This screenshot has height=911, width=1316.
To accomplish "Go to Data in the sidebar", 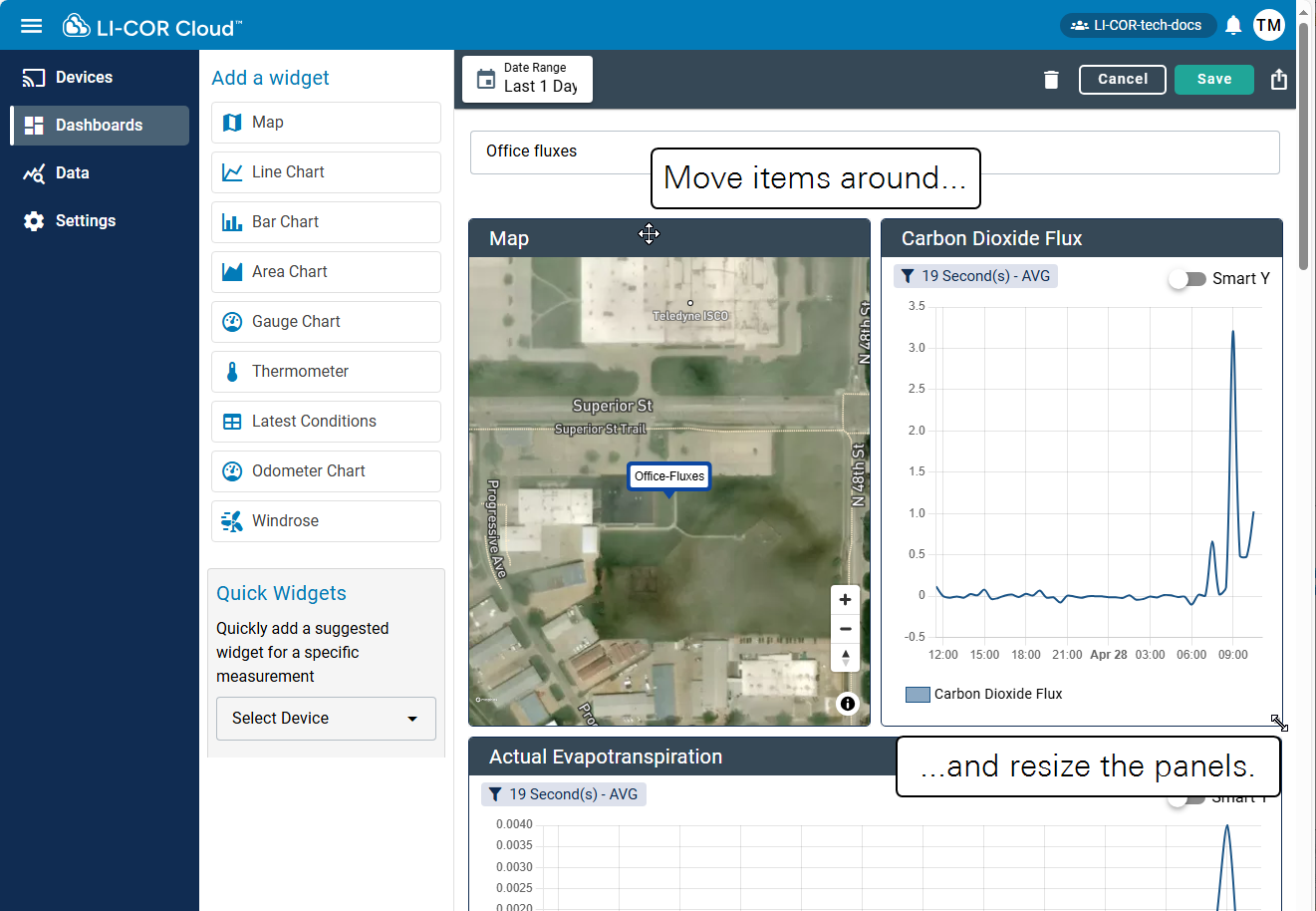I will pos(100,173).
